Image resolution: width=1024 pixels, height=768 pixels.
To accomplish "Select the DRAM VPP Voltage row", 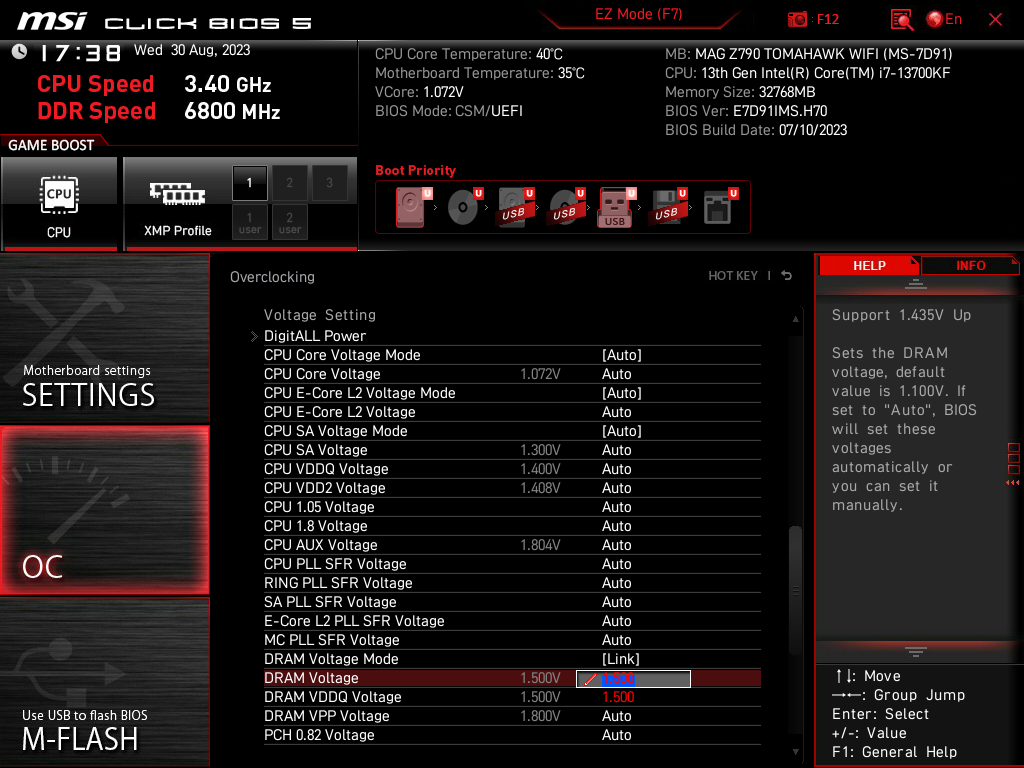I will pos(512,715).
